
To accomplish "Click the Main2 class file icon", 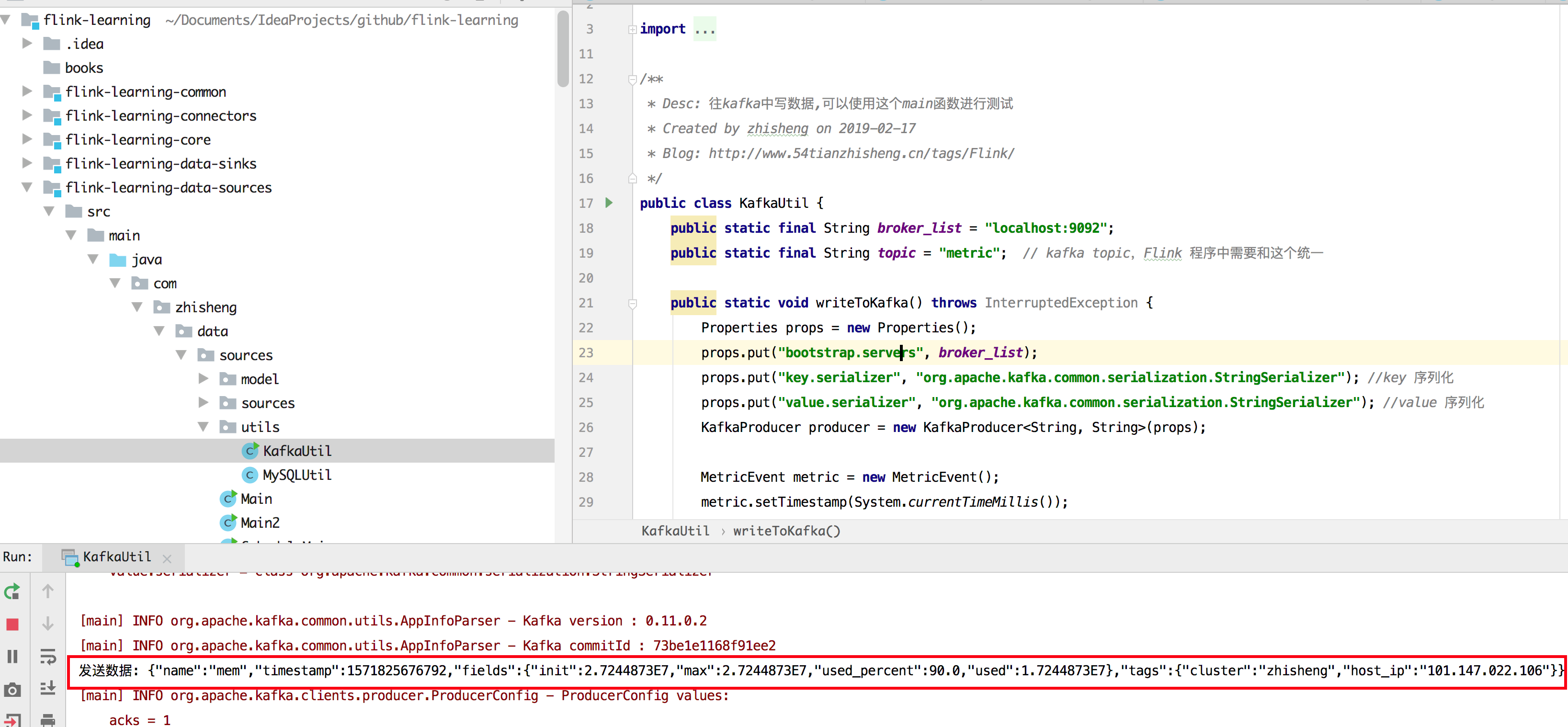I will 228,523.
